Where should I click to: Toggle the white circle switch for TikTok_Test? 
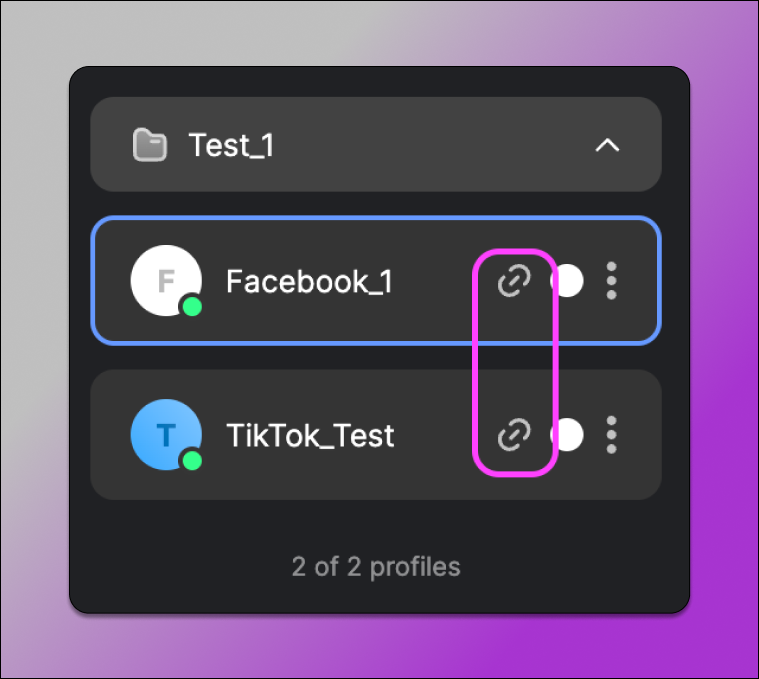(x=568, y=435)
